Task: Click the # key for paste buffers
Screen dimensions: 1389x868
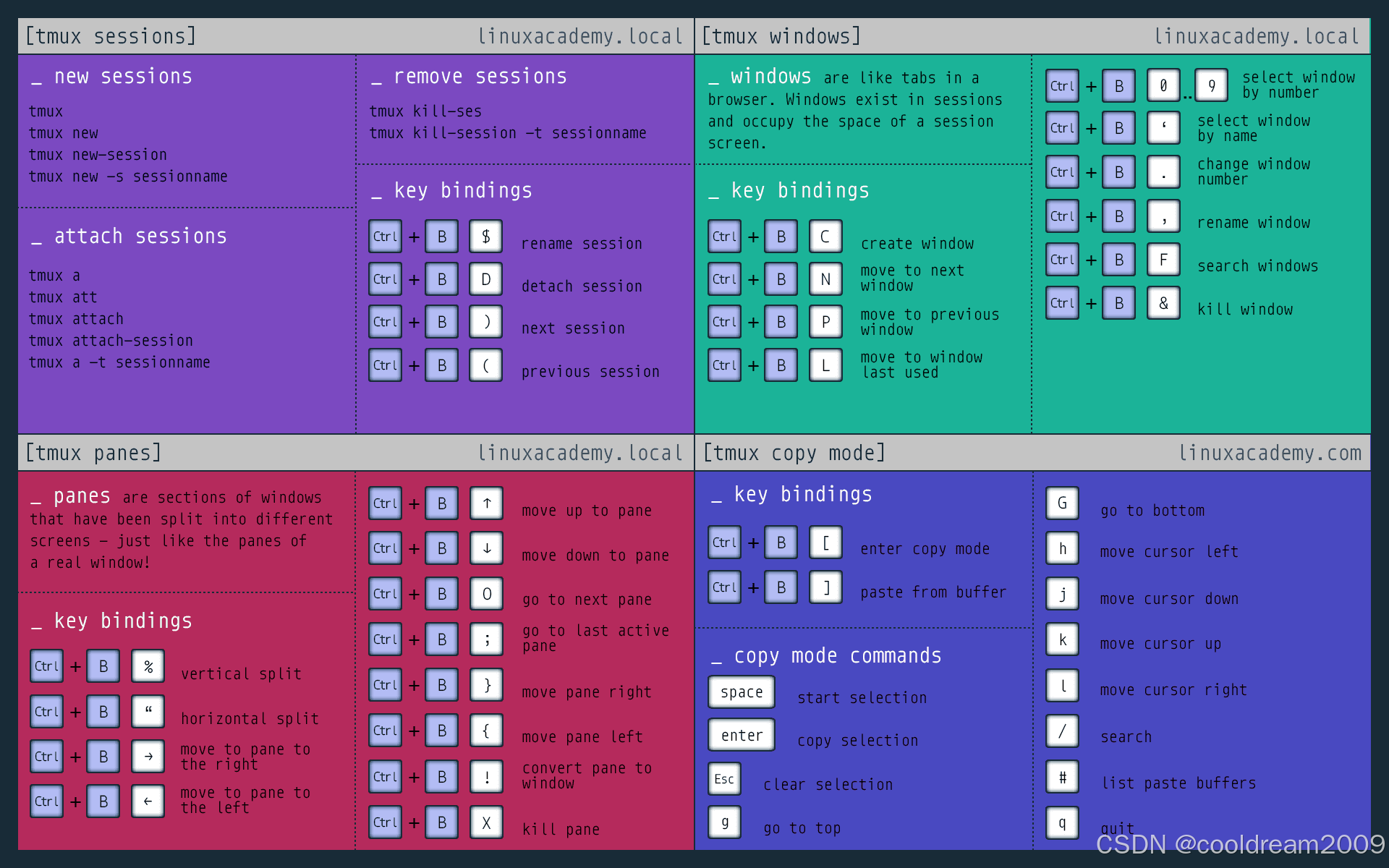Action: (1062, 778)
